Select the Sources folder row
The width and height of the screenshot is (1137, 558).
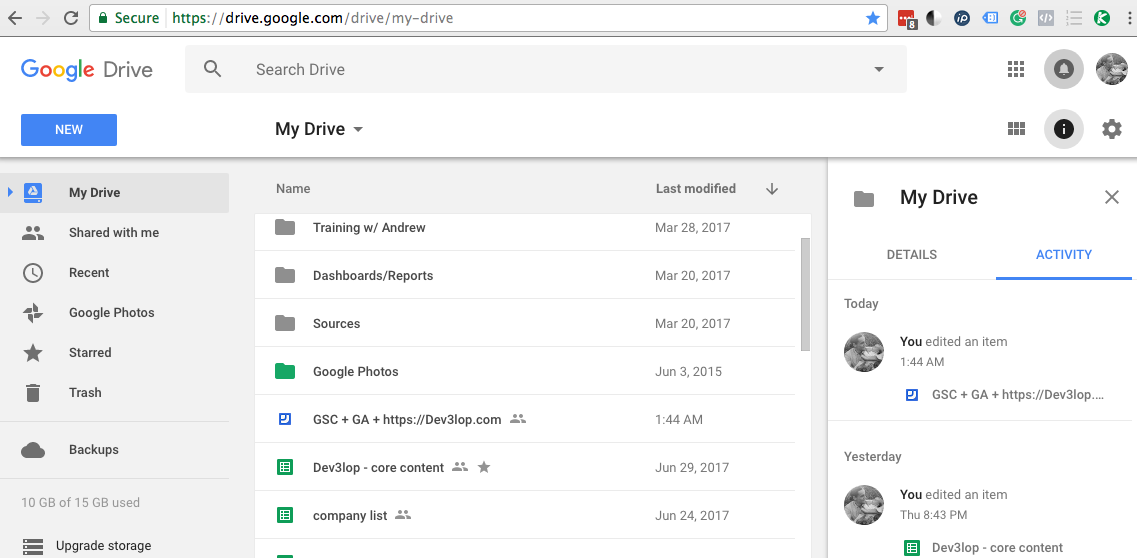[x=525, y=323]
